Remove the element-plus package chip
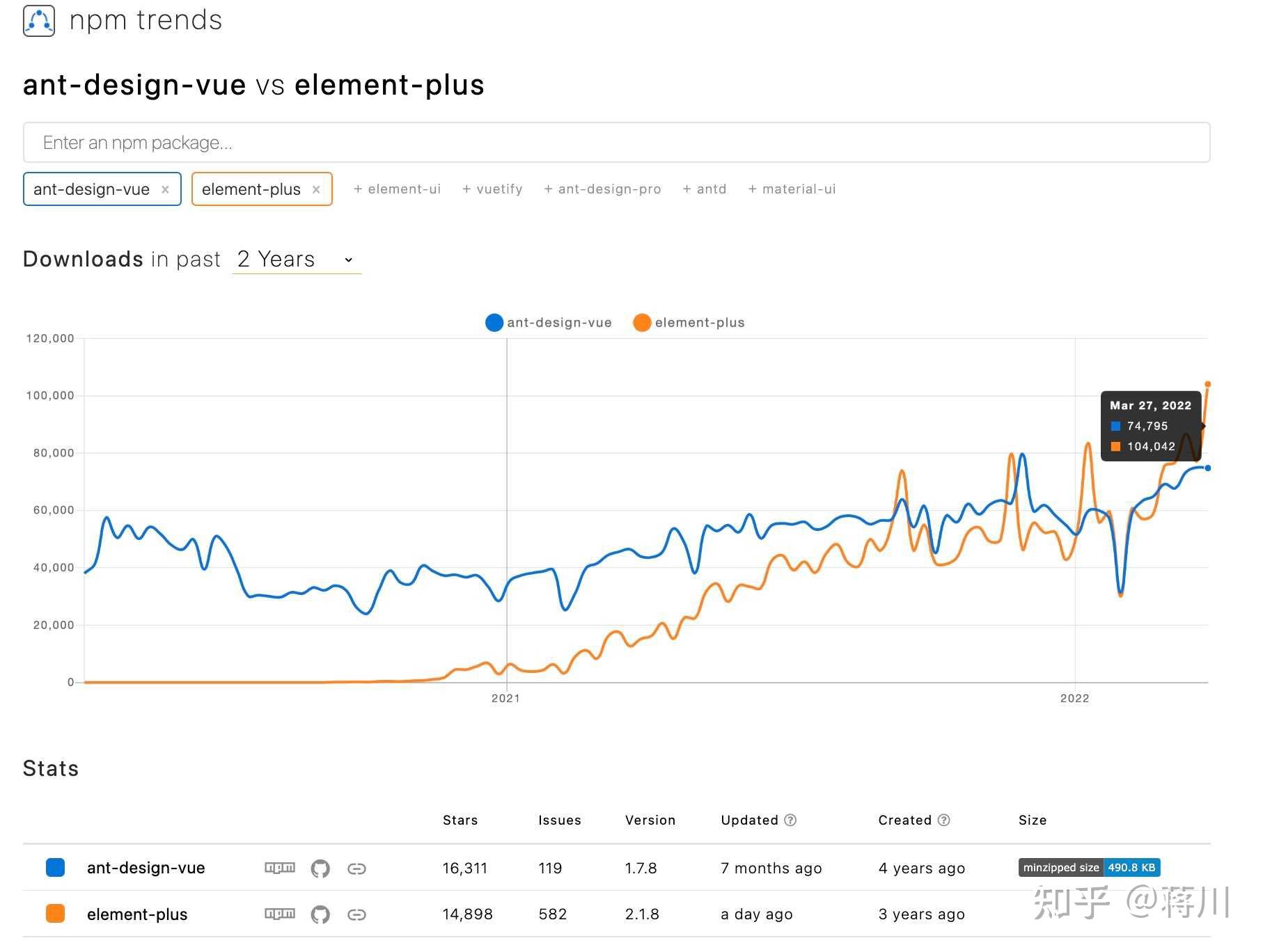 pos(316,189)
